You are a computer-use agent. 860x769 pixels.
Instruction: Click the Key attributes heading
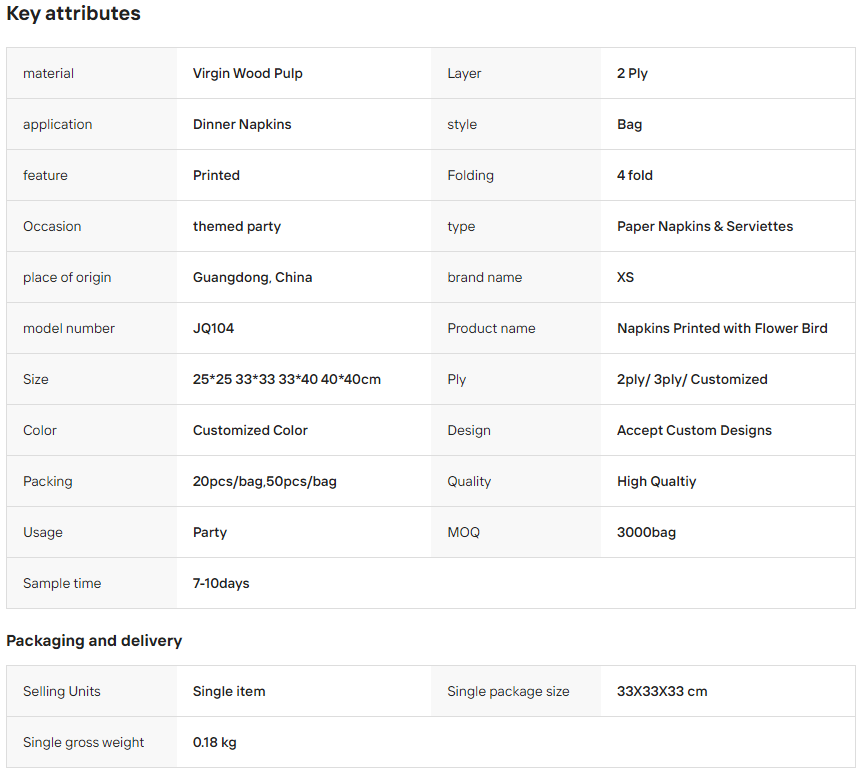tap(73, 14)
